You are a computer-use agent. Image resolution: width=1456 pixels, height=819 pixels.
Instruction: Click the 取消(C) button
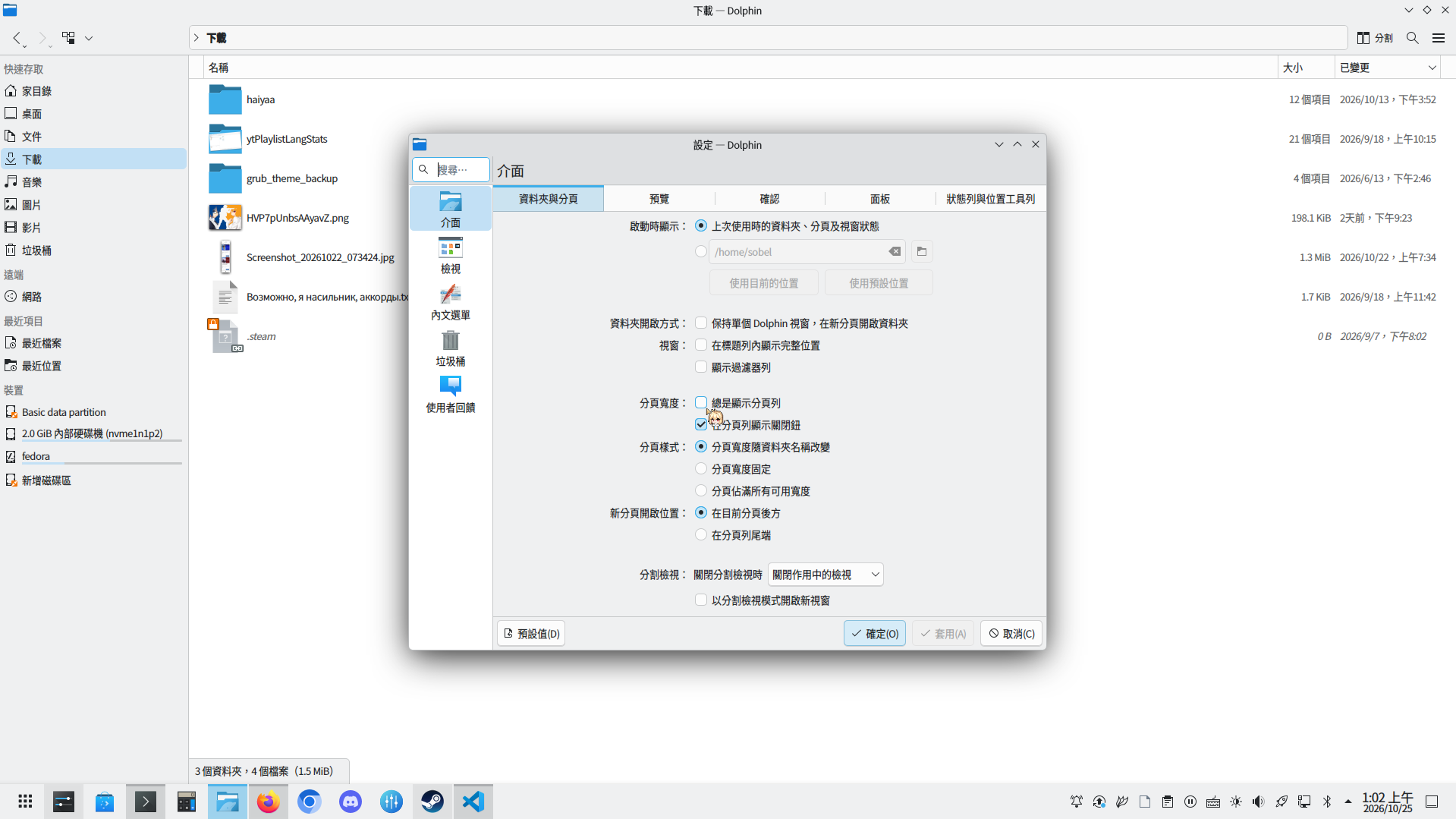click(x=1011, y=634)
